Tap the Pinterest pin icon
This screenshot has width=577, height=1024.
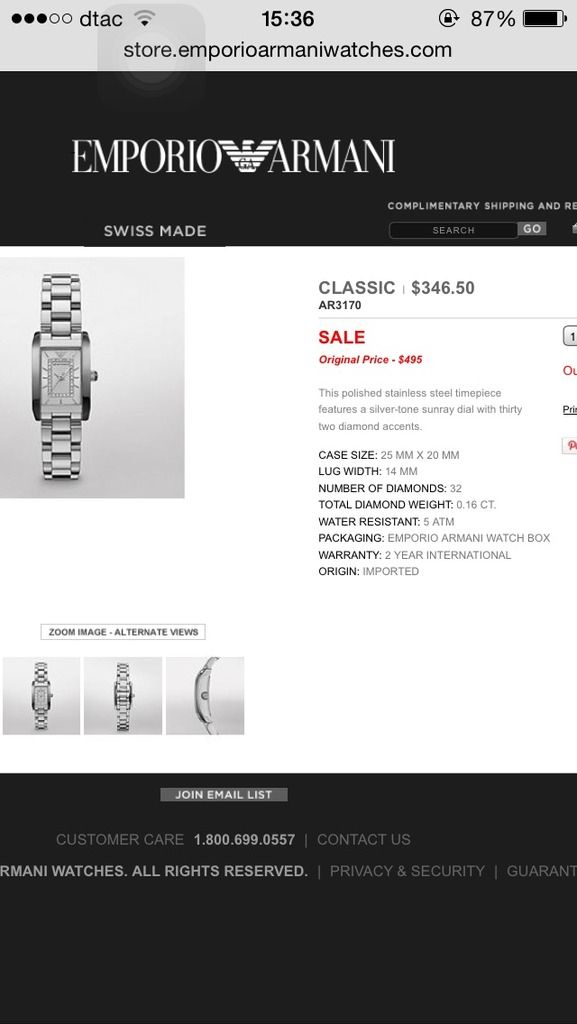tap(570, 445)
